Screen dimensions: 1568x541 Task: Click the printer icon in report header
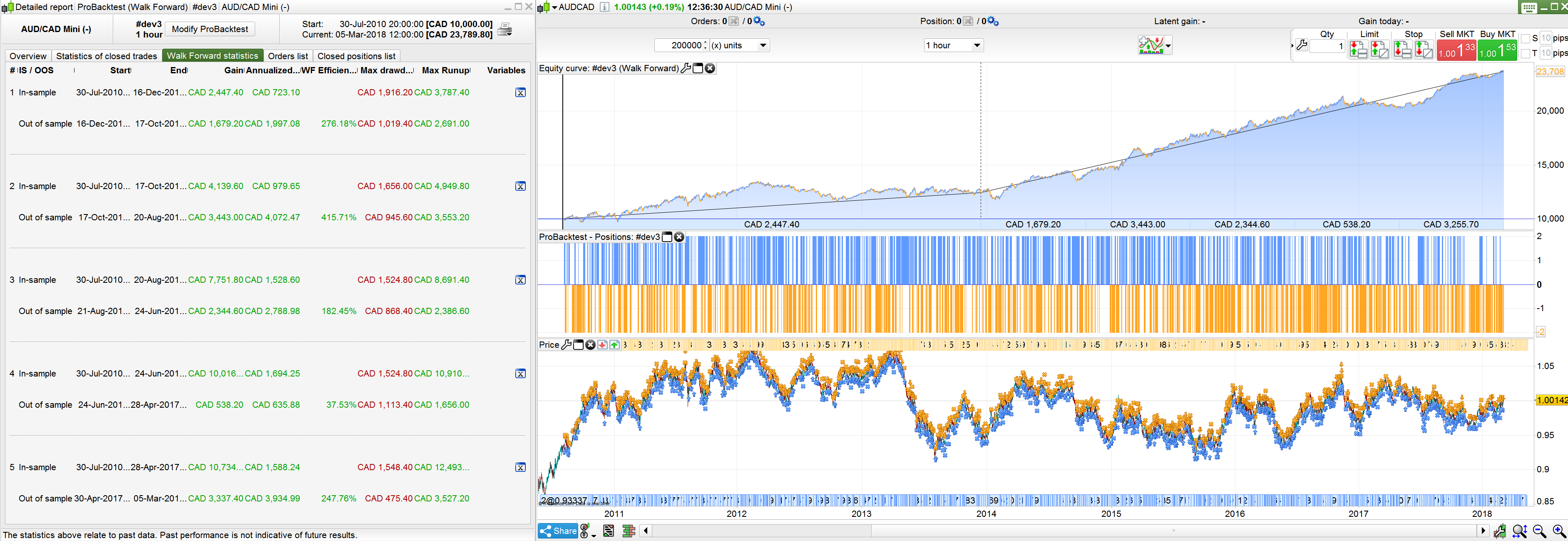[x=504, y=29]
